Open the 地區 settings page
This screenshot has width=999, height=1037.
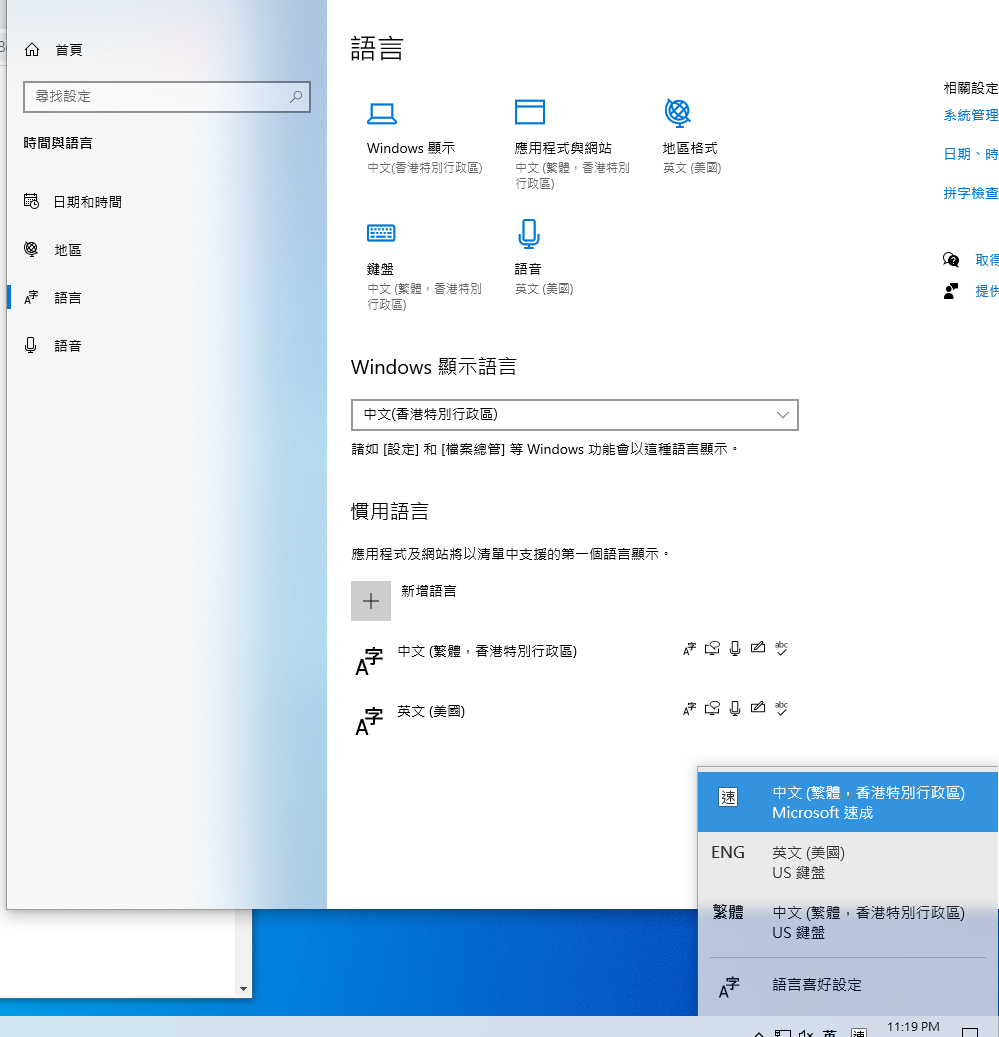52,249
